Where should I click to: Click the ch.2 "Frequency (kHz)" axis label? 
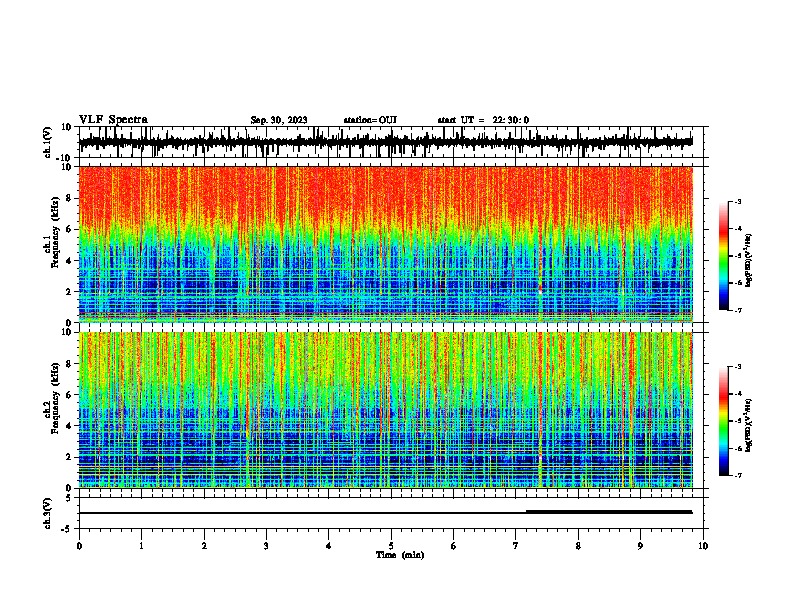coord(55,398)
